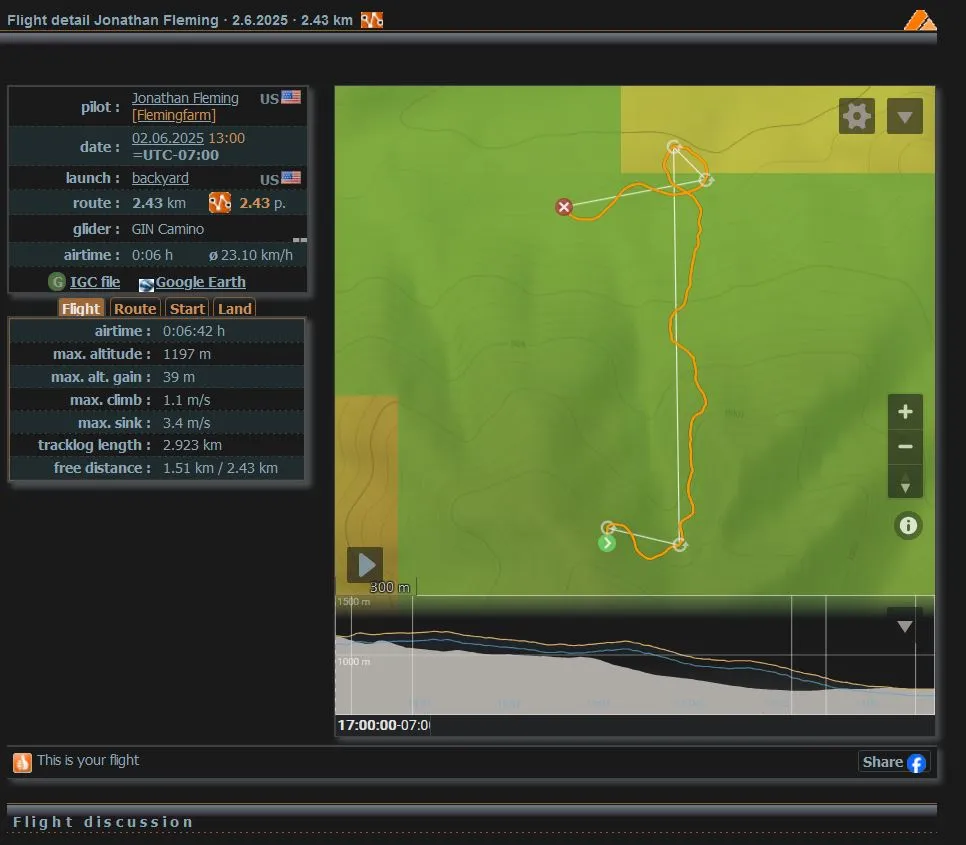Switch to the Route tab
This screenshot has height=845, width=966.
point(135,308)
